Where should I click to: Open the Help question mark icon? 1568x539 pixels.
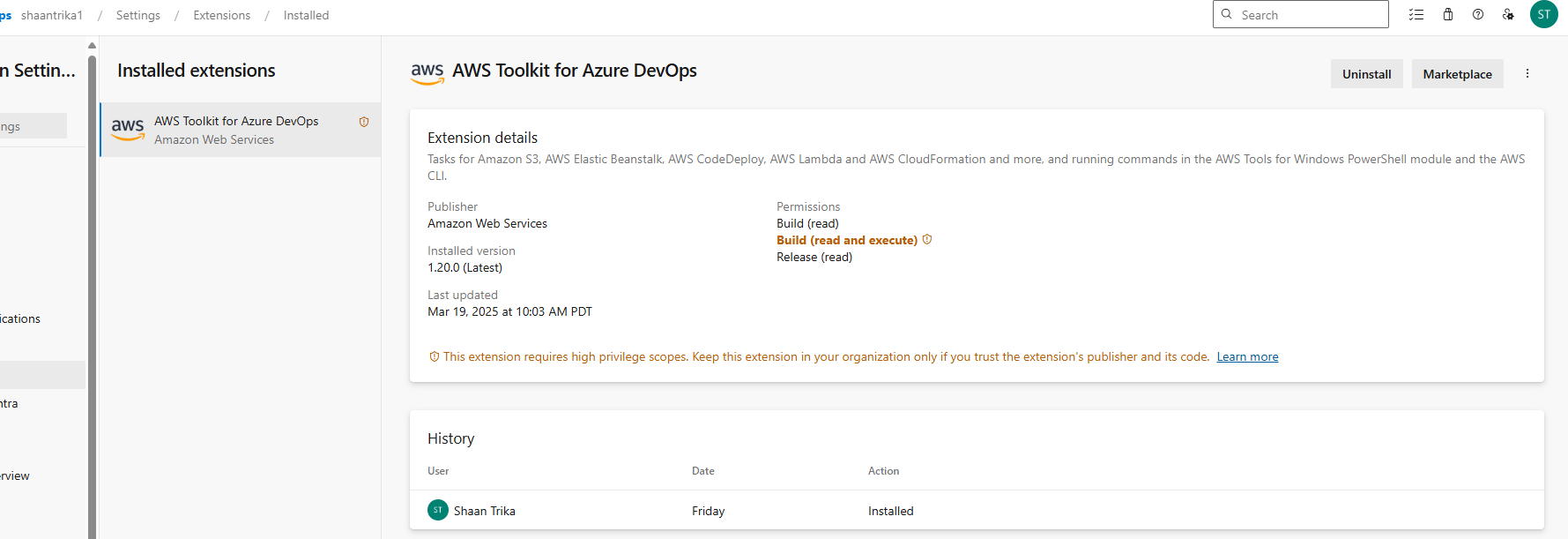pyautogui.click(x=1478, y=15)
